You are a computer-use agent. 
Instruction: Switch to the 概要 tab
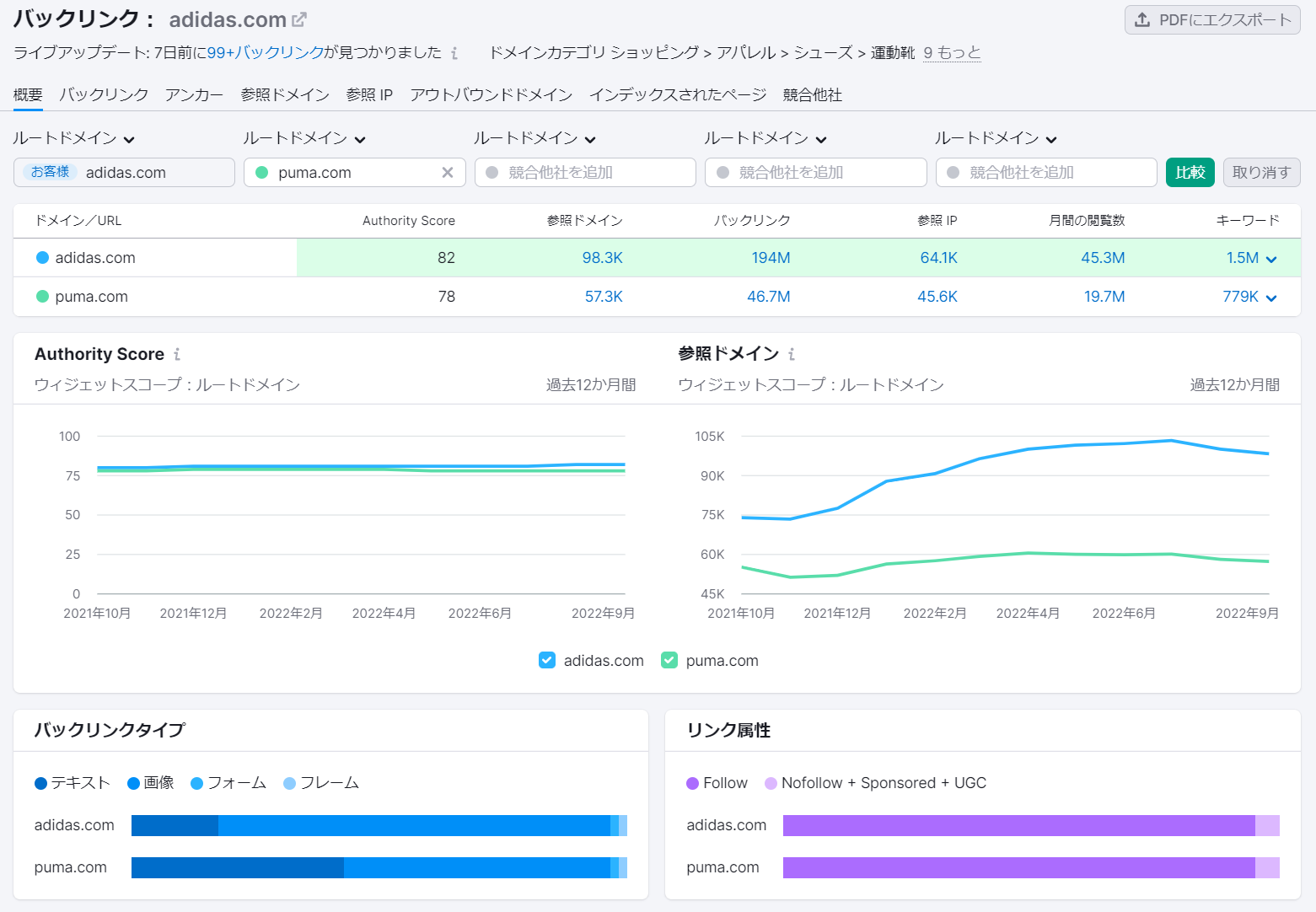(x=28, y=94)
